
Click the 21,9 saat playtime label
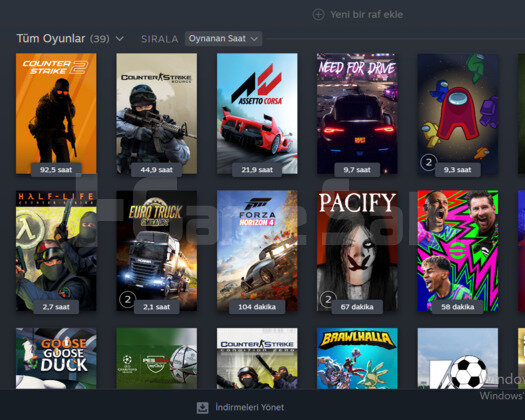coord(257,170)
